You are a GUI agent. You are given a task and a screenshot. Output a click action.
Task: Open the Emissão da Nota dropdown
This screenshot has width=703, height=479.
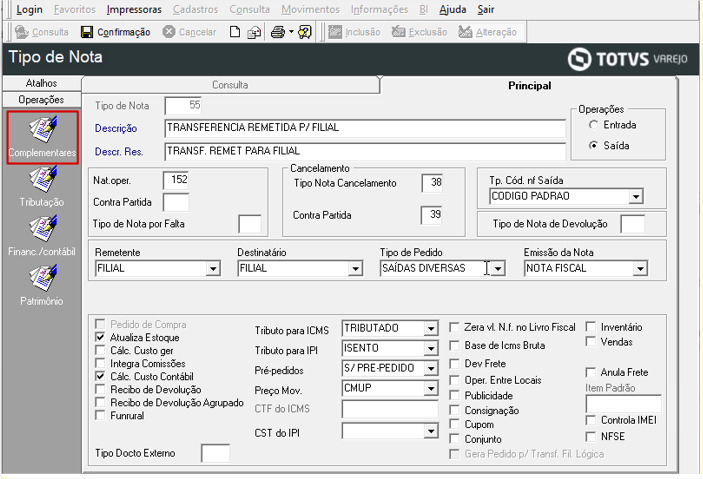[x=640, y=269]
